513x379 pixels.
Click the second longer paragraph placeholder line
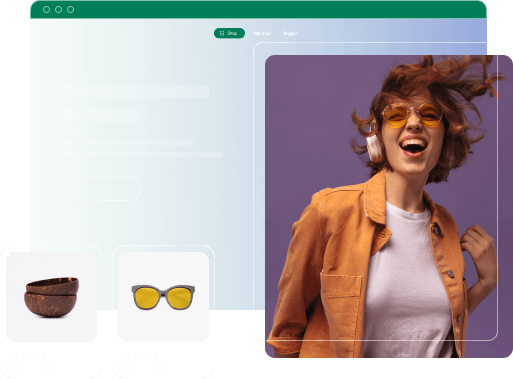143,154
